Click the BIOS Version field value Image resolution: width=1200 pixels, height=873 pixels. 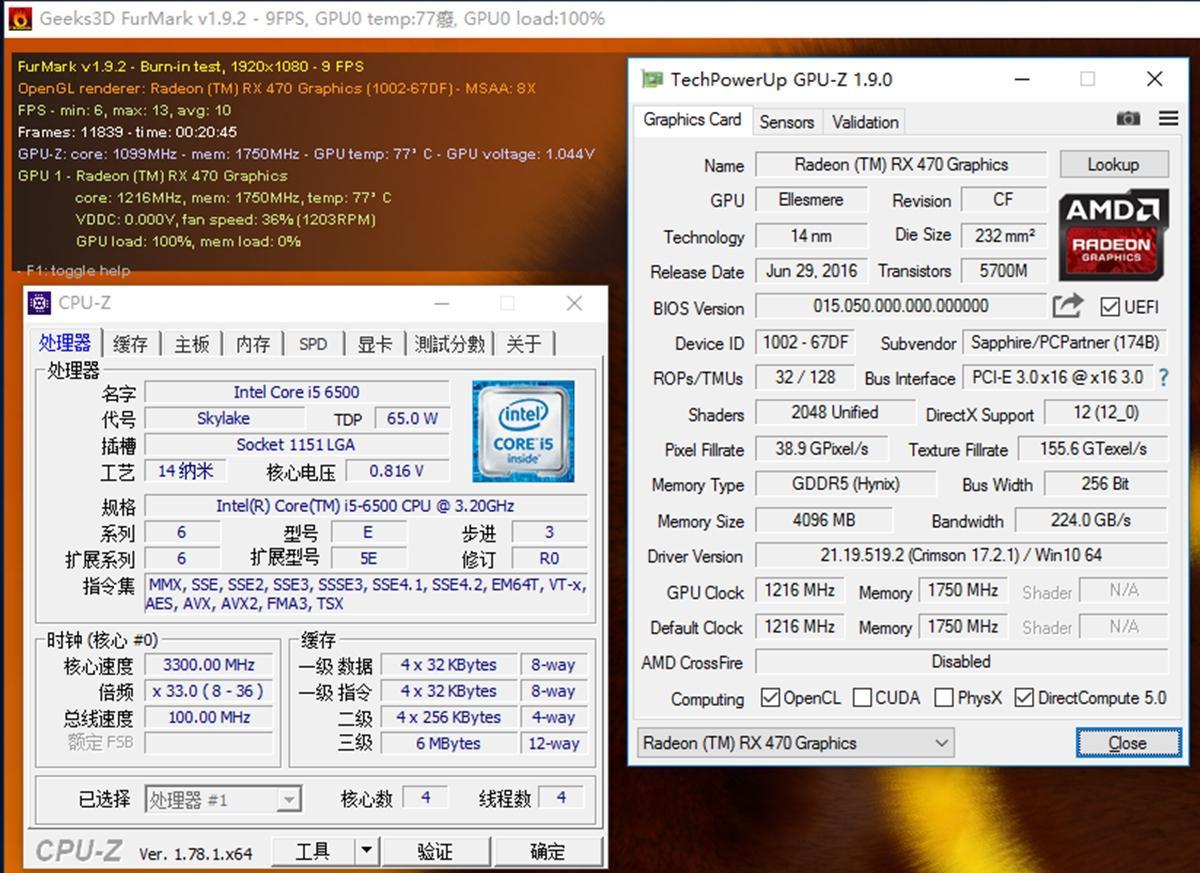(x=900, y=306)
